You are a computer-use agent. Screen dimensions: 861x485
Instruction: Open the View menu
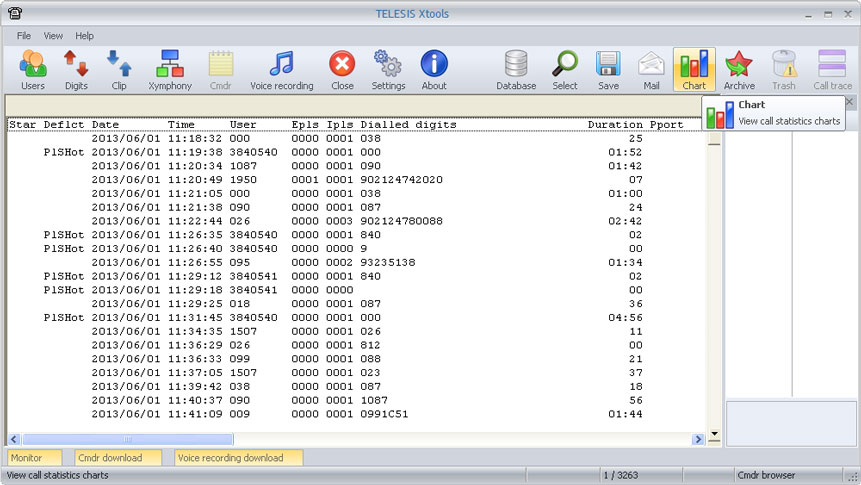pos(53,36)
